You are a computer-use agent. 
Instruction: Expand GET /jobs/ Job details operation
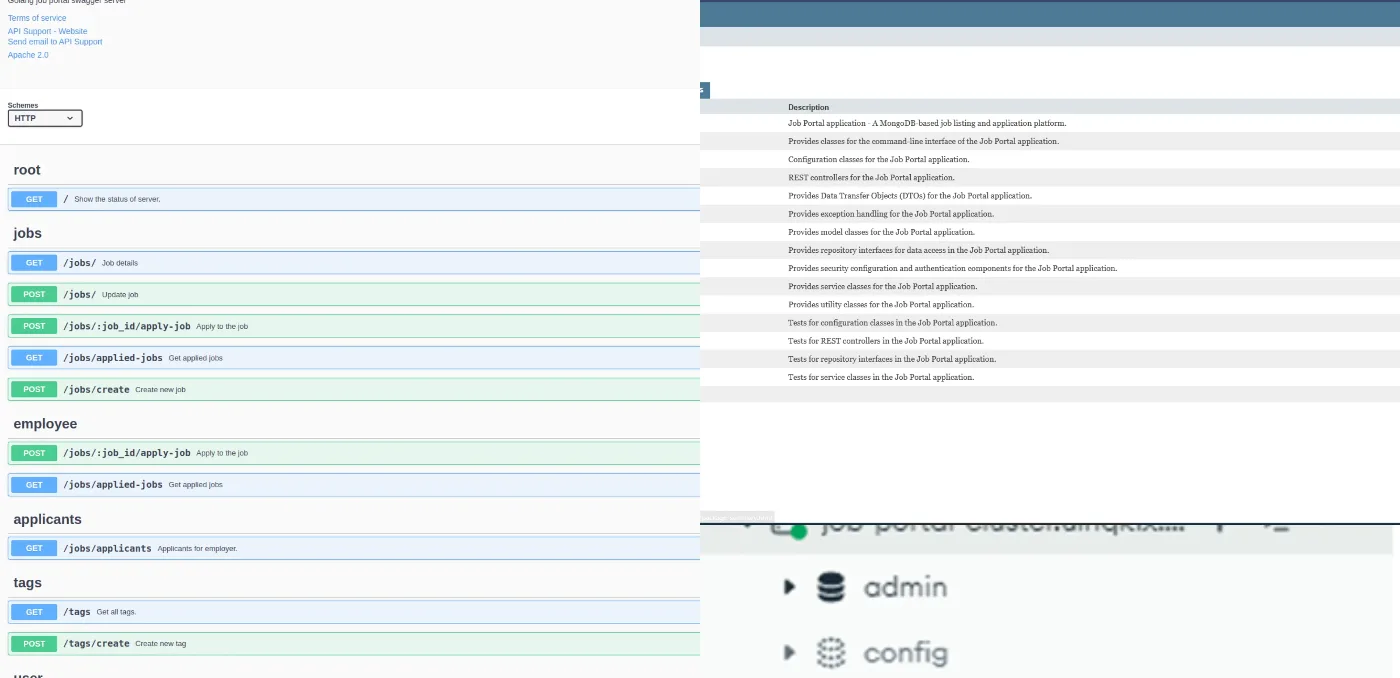(x=354, y=263)
